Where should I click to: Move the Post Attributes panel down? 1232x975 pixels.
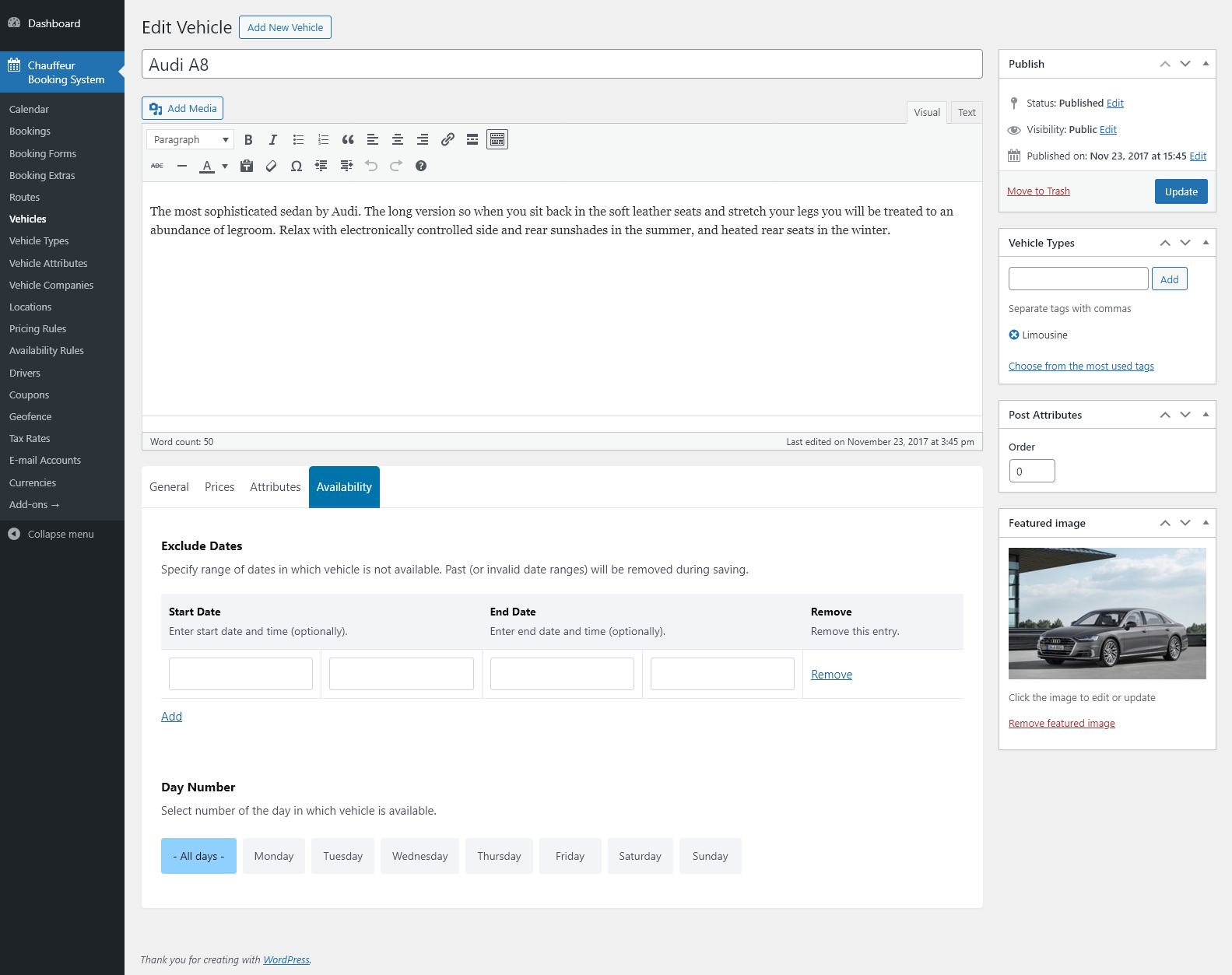(x=1185, y=415)
